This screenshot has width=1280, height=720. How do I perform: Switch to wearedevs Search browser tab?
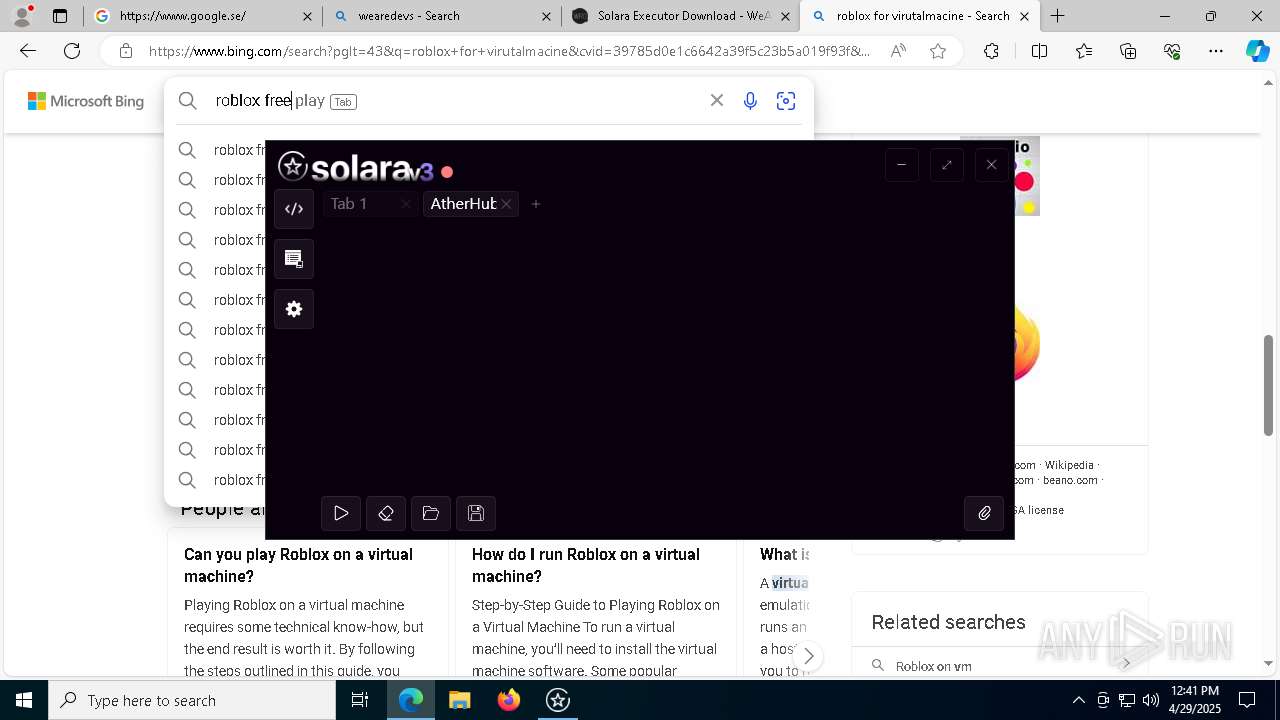click(x=441, y=16)
